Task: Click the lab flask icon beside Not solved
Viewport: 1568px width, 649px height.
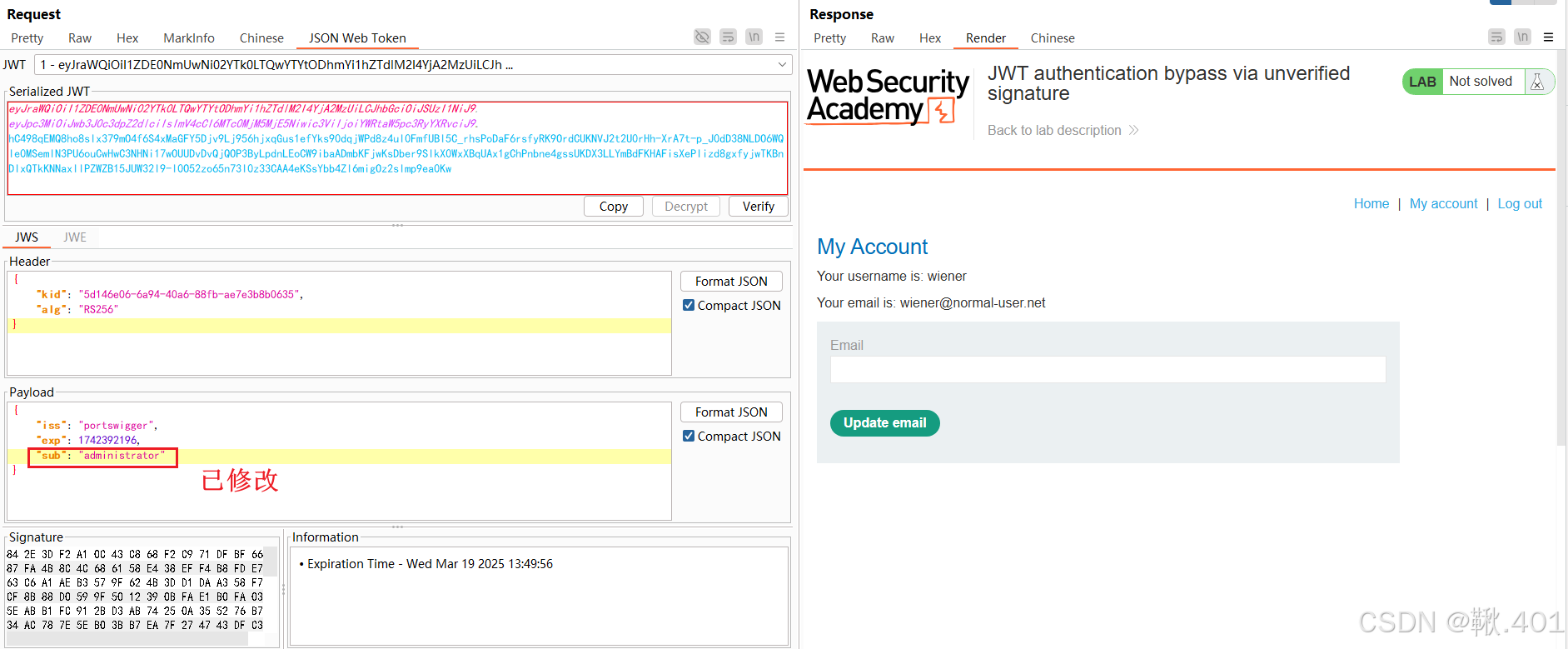Action: point(1537,82)
